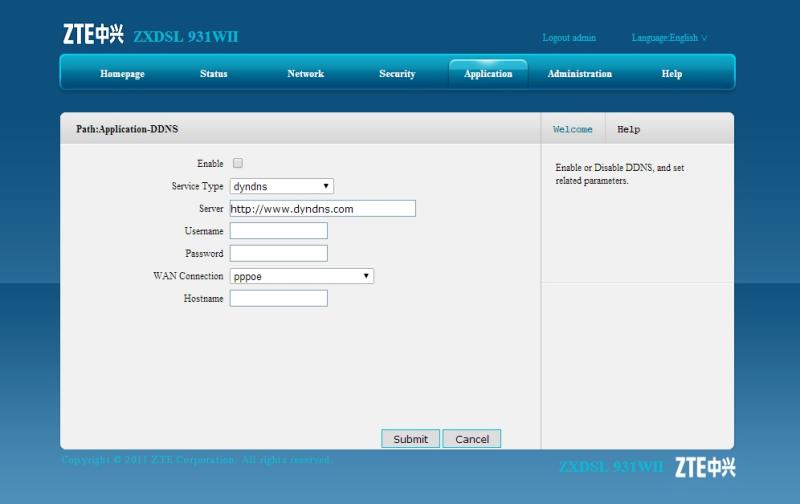Open the Language English selector

pos(669,38)
